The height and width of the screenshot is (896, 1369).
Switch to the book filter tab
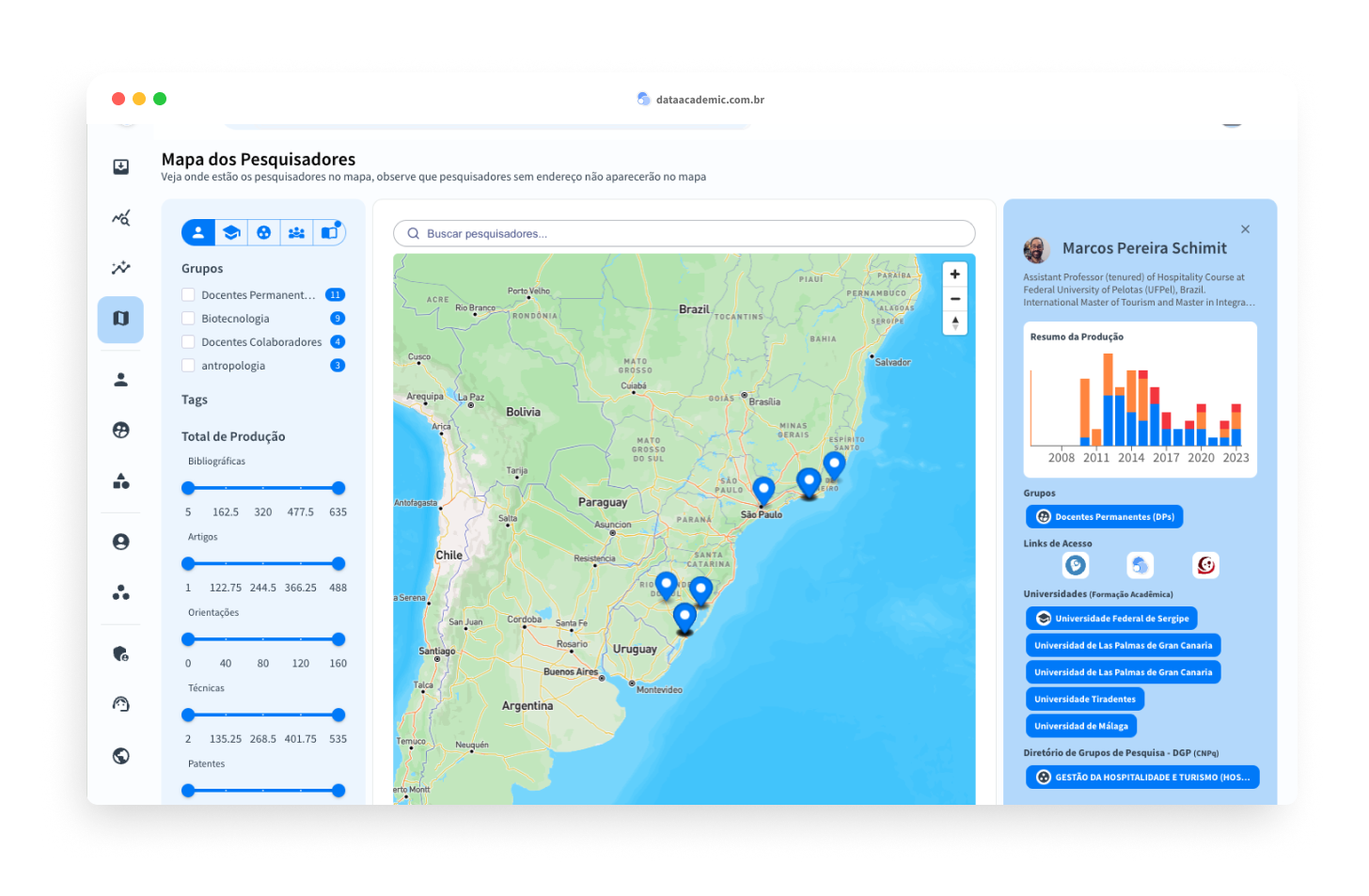pos(330,232)
